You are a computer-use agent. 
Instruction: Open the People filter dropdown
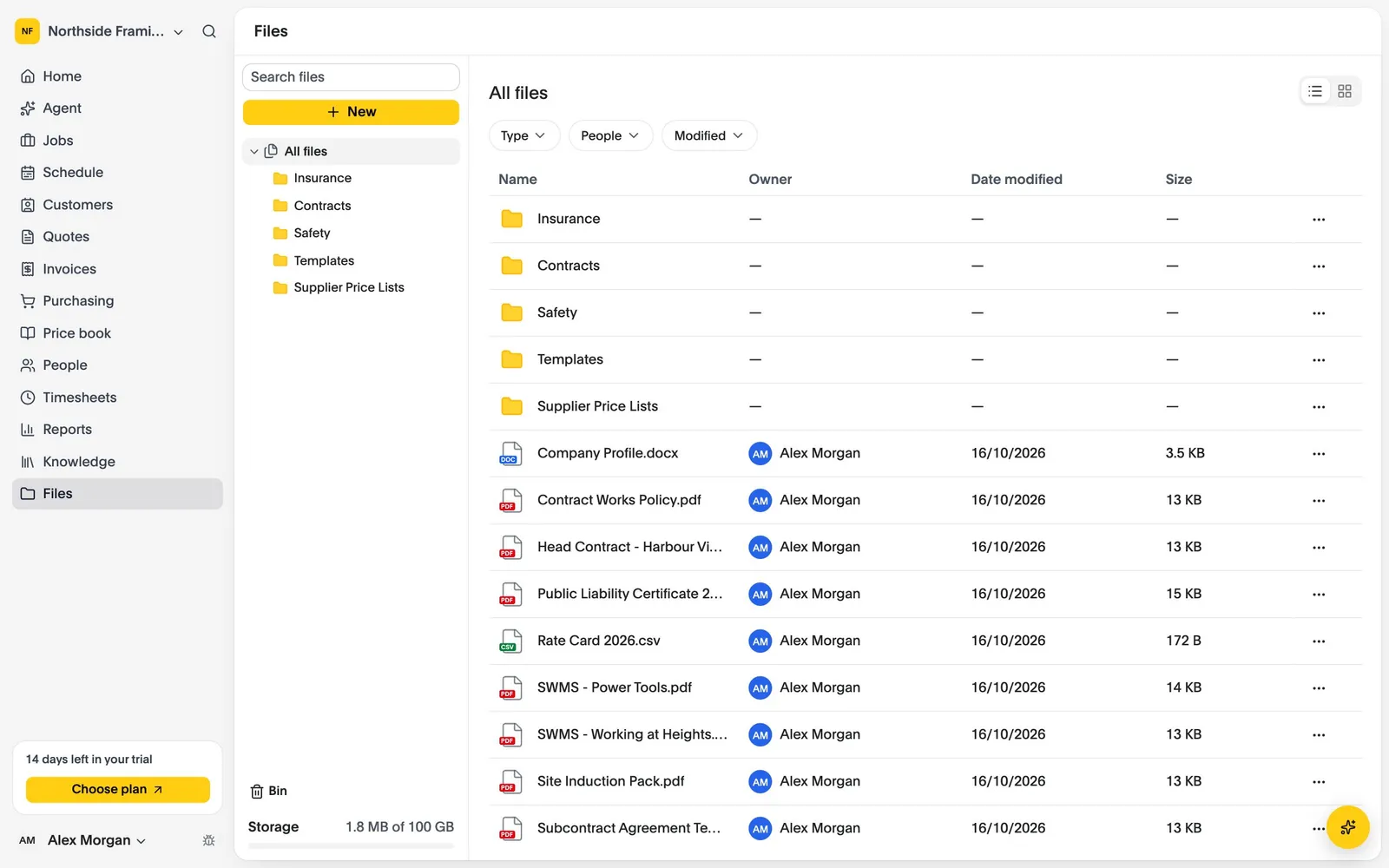tap(610, 135)
